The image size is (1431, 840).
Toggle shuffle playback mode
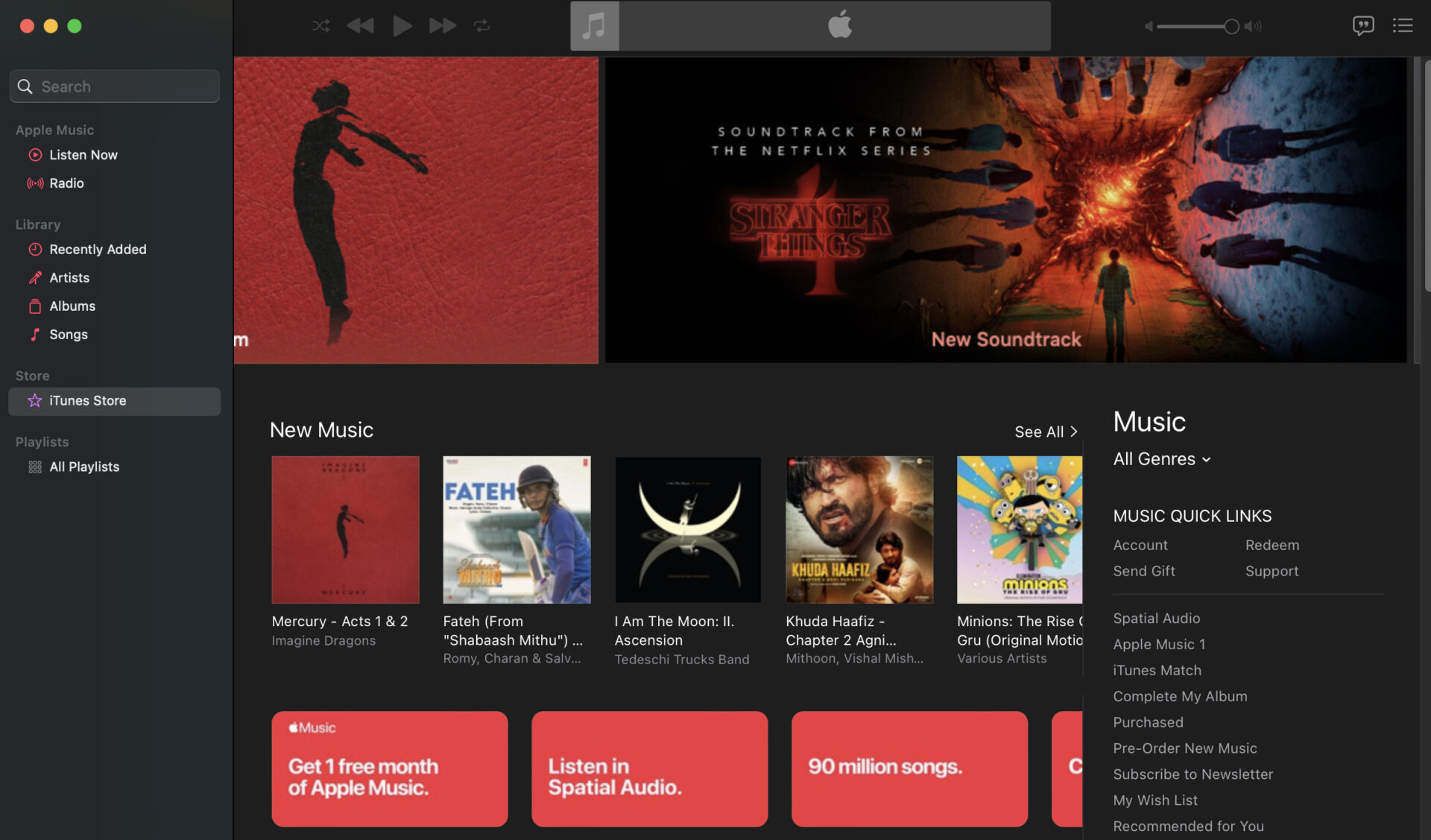(x=320, y=26)
